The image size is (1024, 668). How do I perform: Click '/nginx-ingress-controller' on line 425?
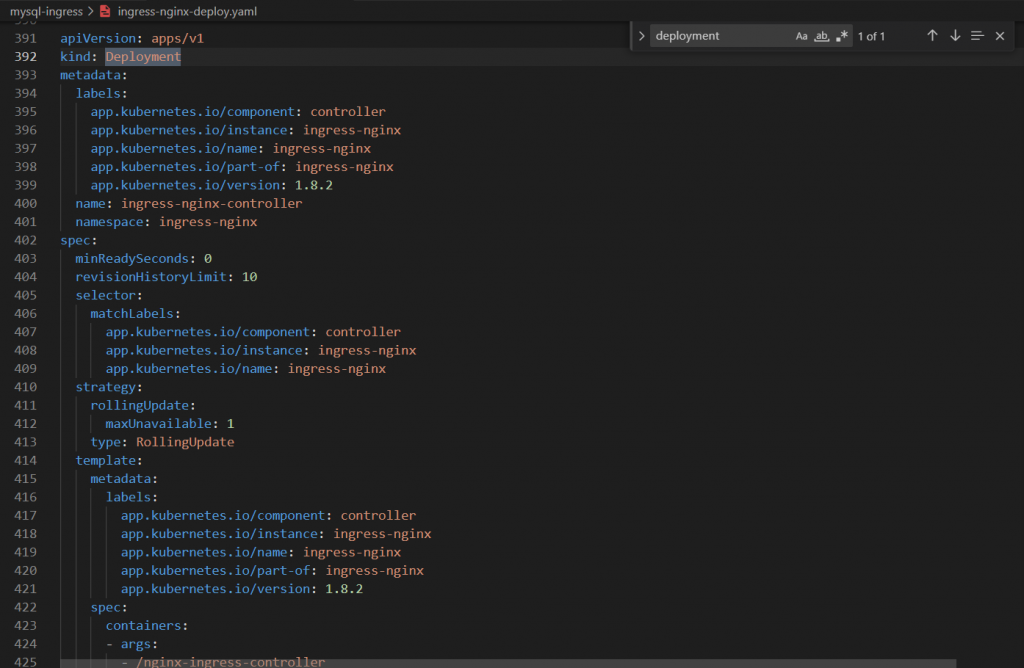231,661
